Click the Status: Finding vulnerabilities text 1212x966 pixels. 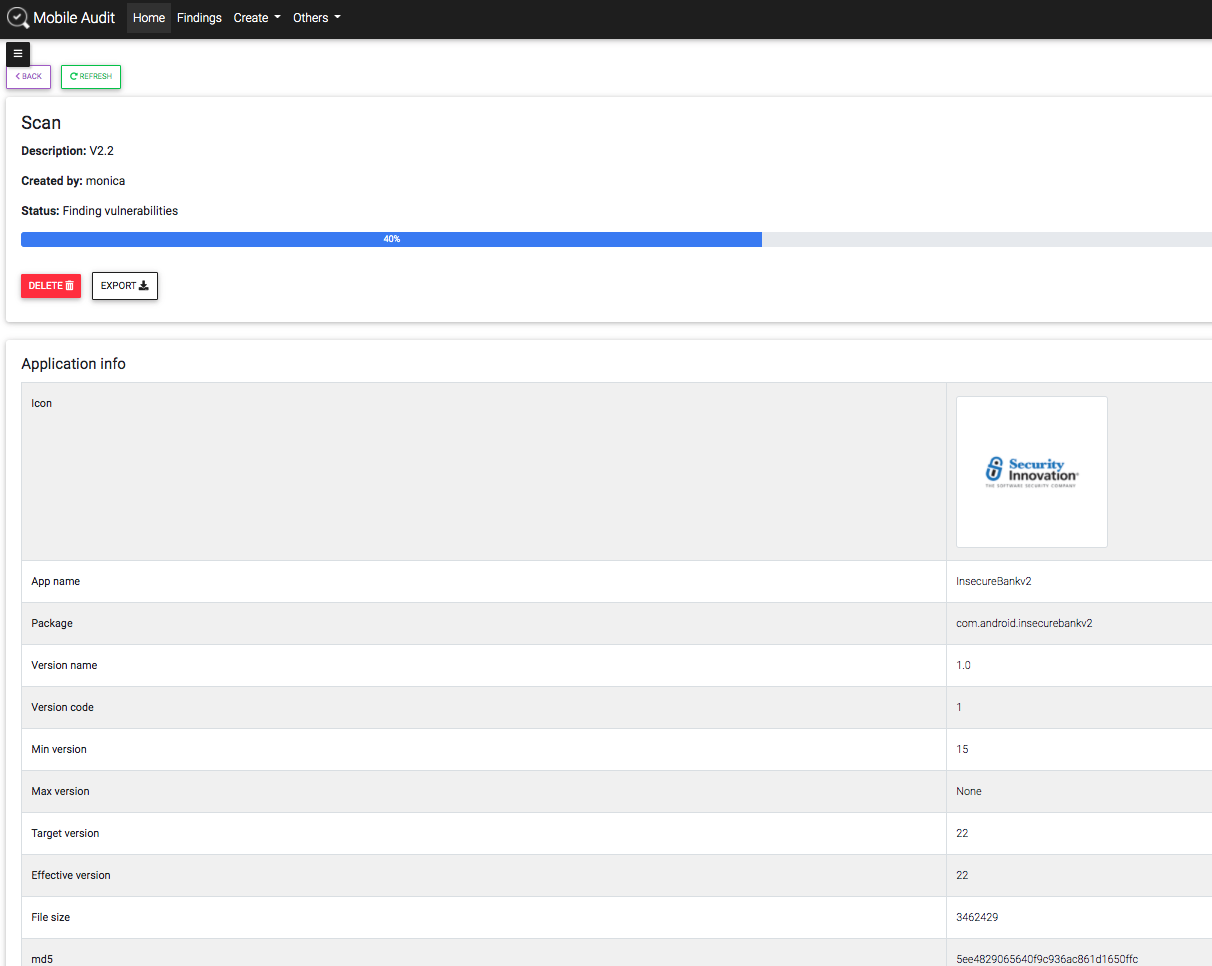click(99, 211)
